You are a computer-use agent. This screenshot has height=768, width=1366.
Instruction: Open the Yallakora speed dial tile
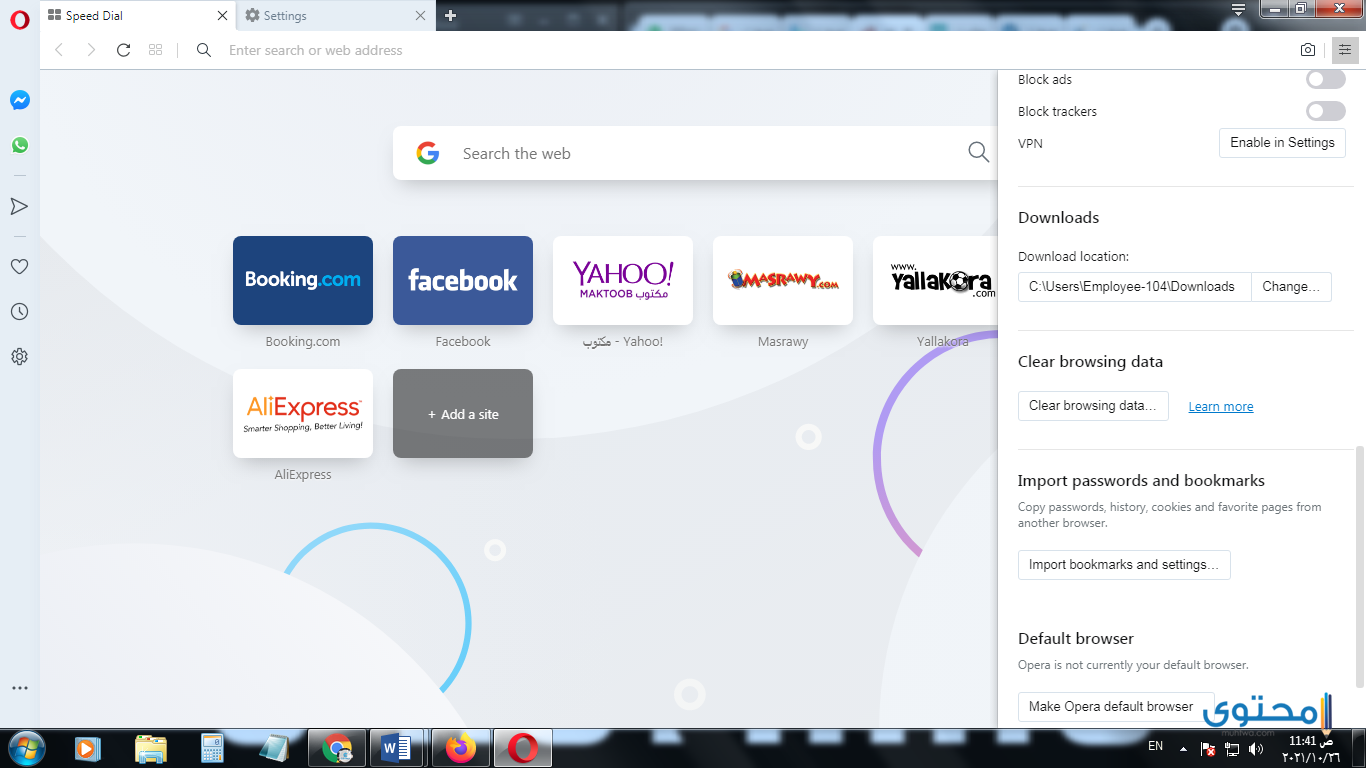coord(935,280)
